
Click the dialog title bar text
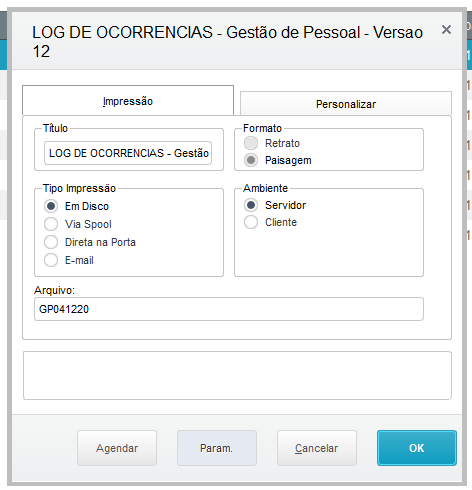pyautogui.click(x=227, y=42)
